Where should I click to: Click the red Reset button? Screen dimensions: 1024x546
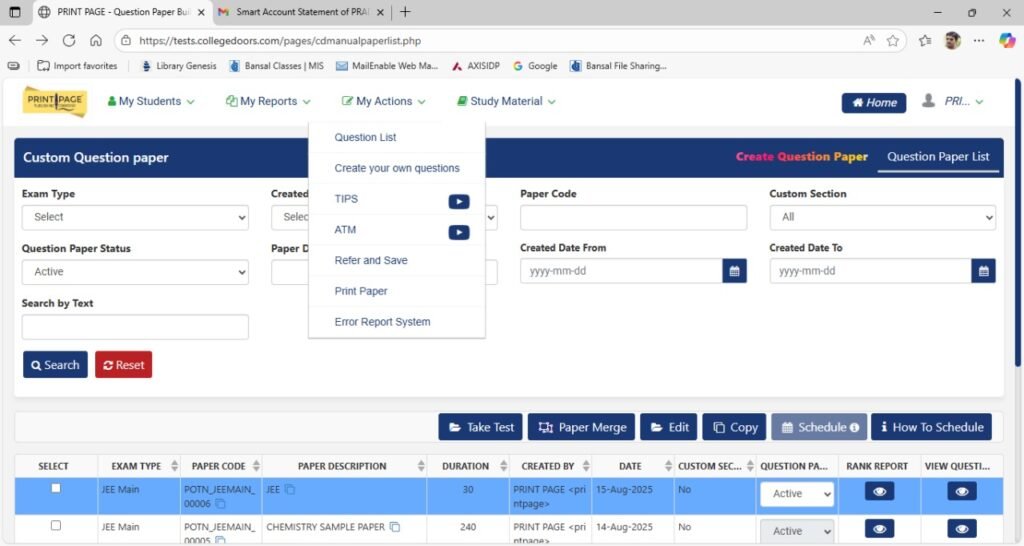[123, 365]
